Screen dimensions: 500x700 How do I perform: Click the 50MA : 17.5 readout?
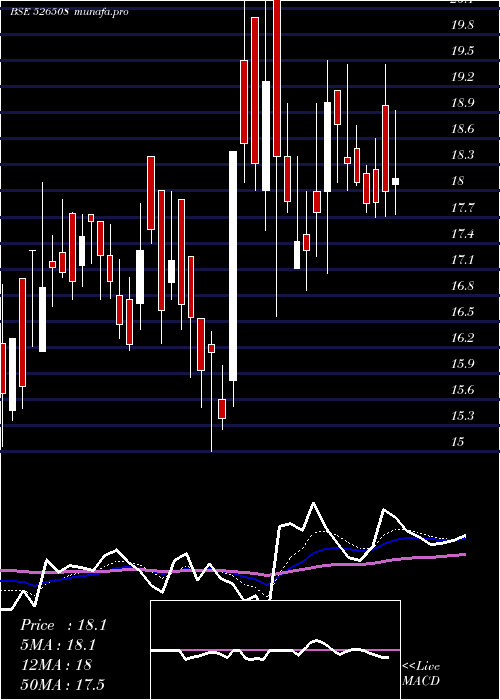[62, 684]
